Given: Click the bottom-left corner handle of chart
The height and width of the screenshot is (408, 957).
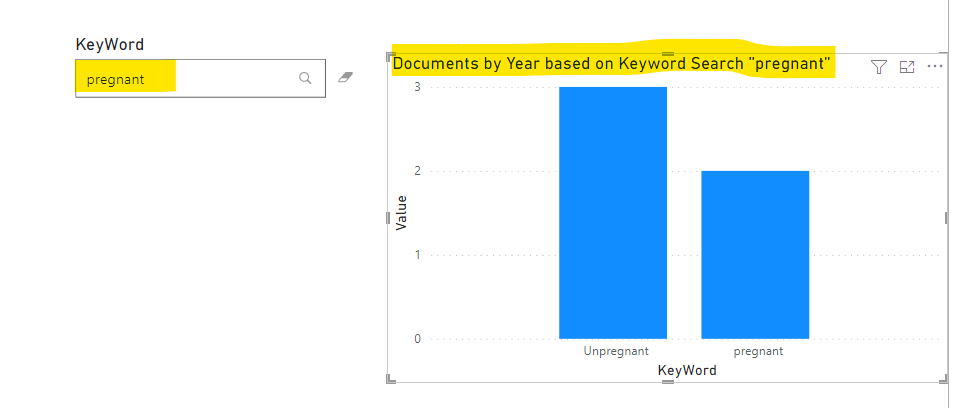Looking at the screenshot, I should pyautogui.click(x=390, y=380).
